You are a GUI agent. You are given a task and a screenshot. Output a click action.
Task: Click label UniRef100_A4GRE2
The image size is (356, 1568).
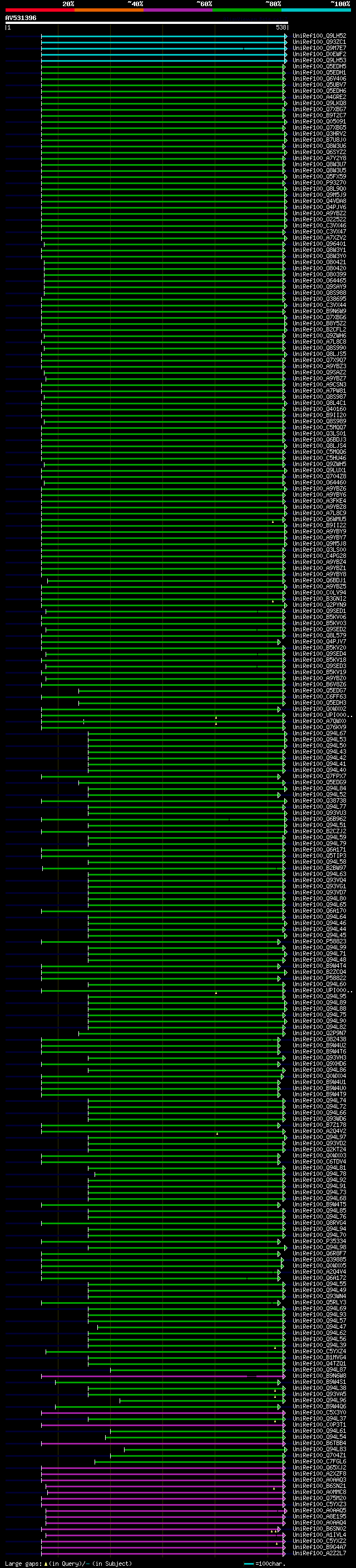point(319,97)
